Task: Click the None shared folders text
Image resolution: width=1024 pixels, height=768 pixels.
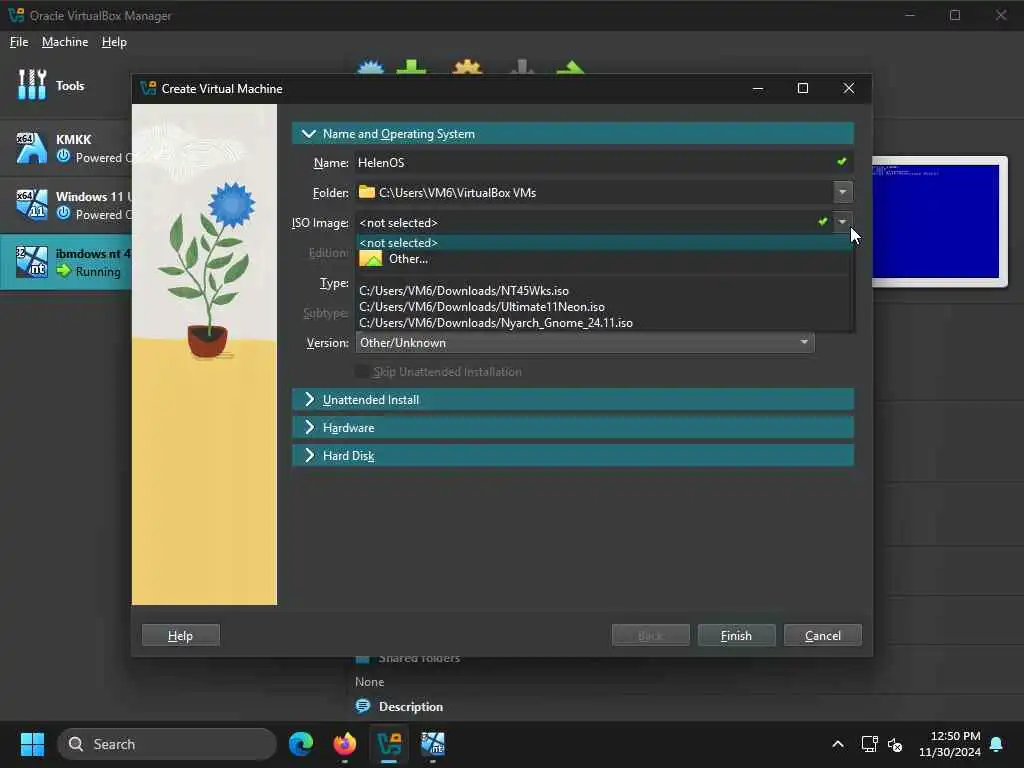Action: click(x=370, y=682)
